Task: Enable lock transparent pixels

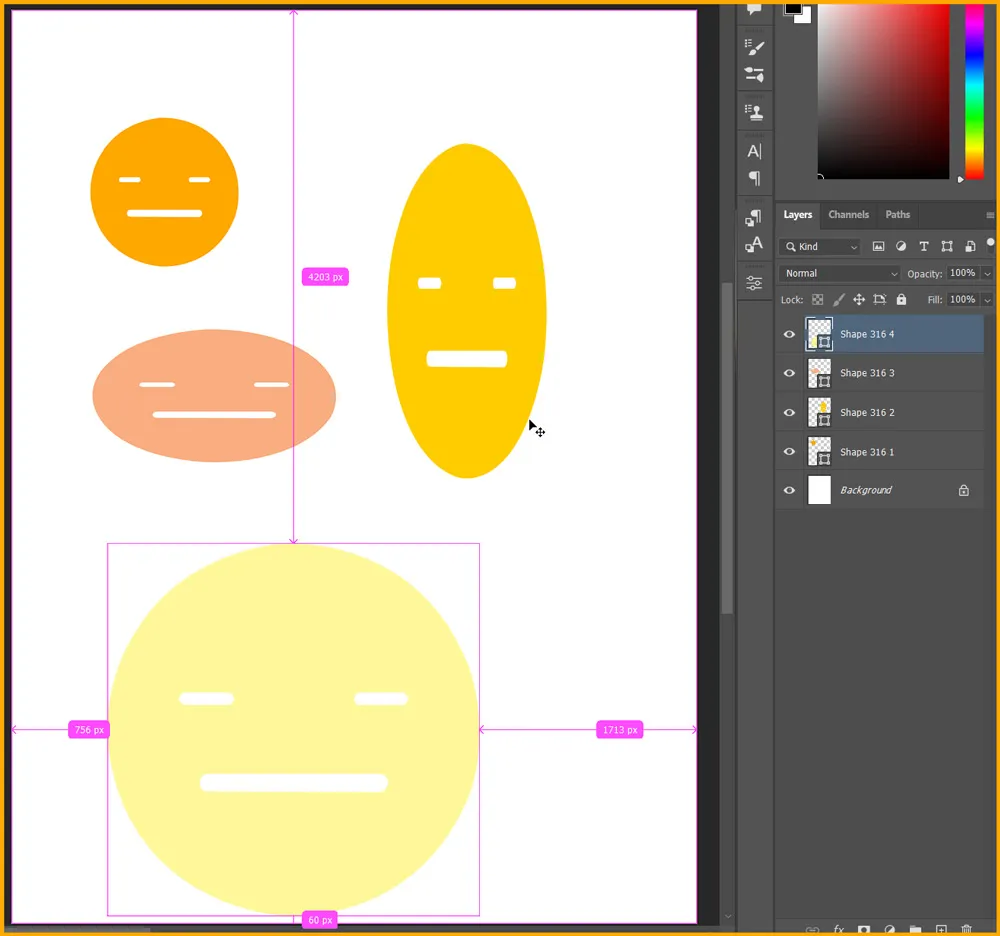Action: tap(816, 299)
